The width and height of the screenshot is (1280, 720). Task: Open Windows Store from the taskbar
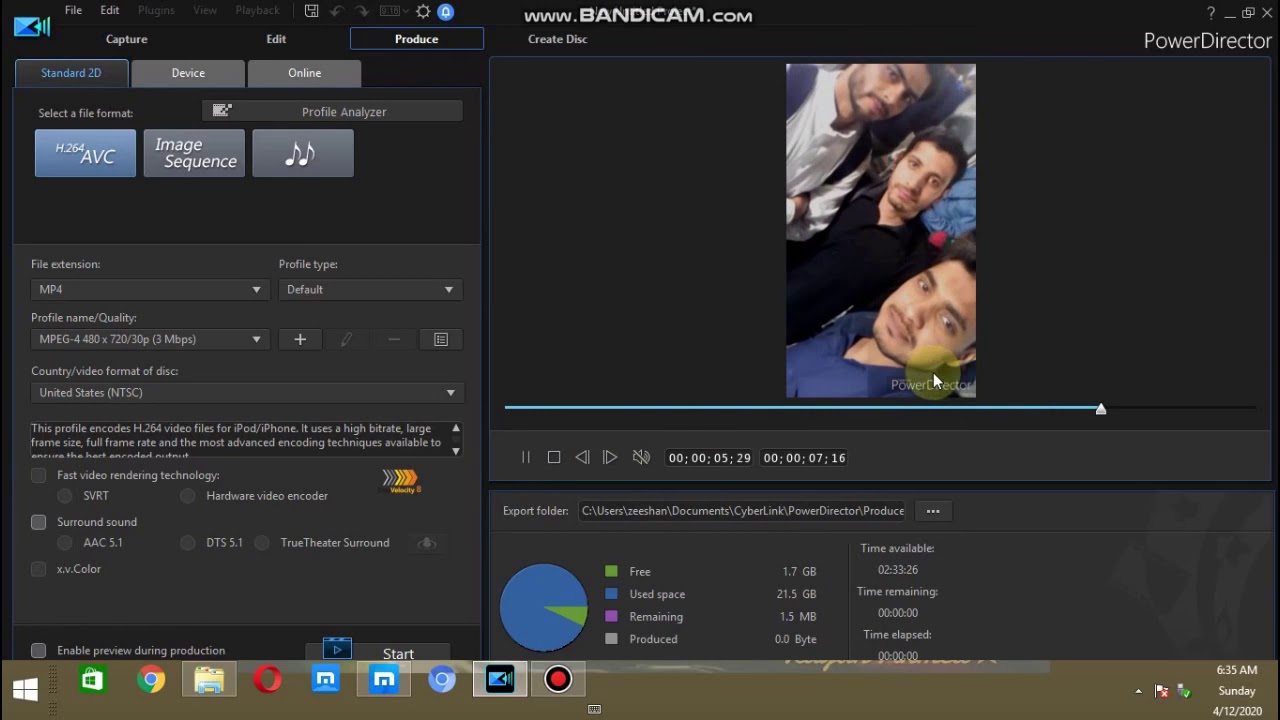(x=92, y=680)
